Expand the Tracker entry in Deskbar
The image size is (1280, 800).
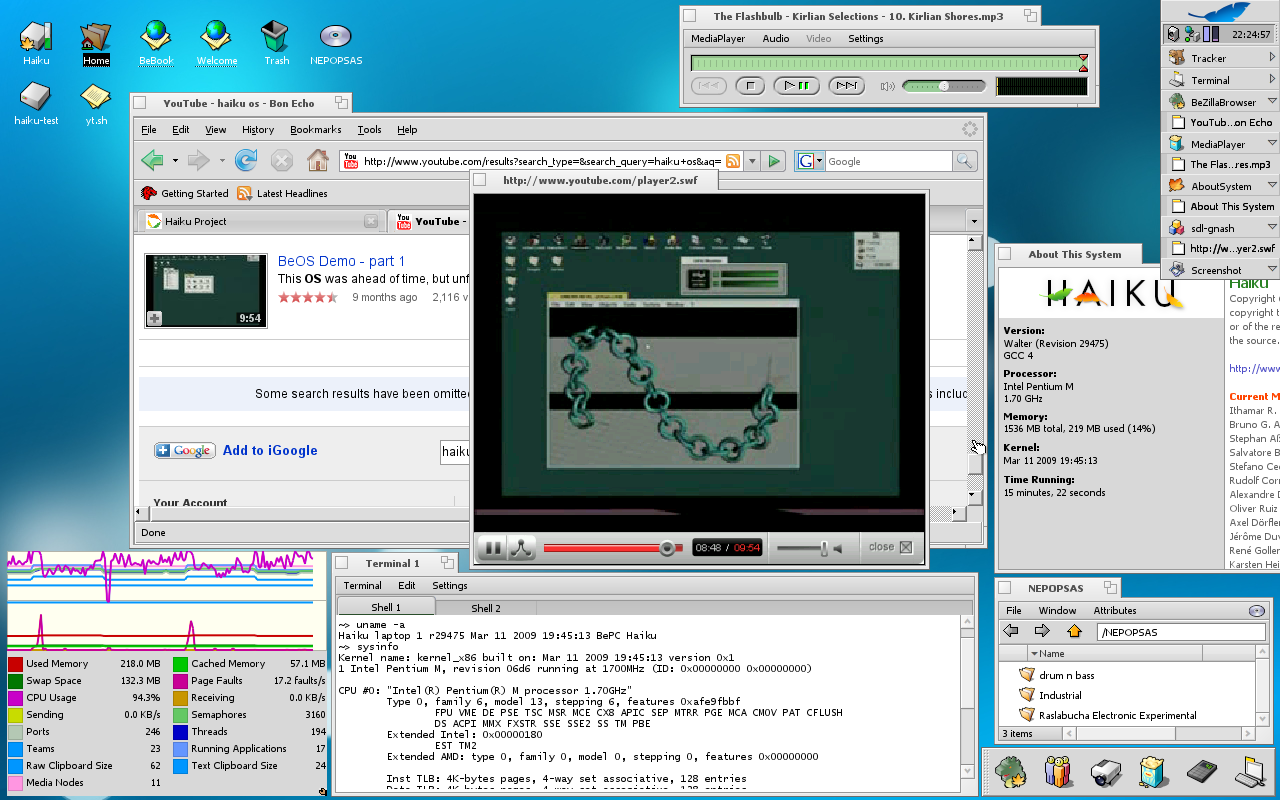point(1272,58)
